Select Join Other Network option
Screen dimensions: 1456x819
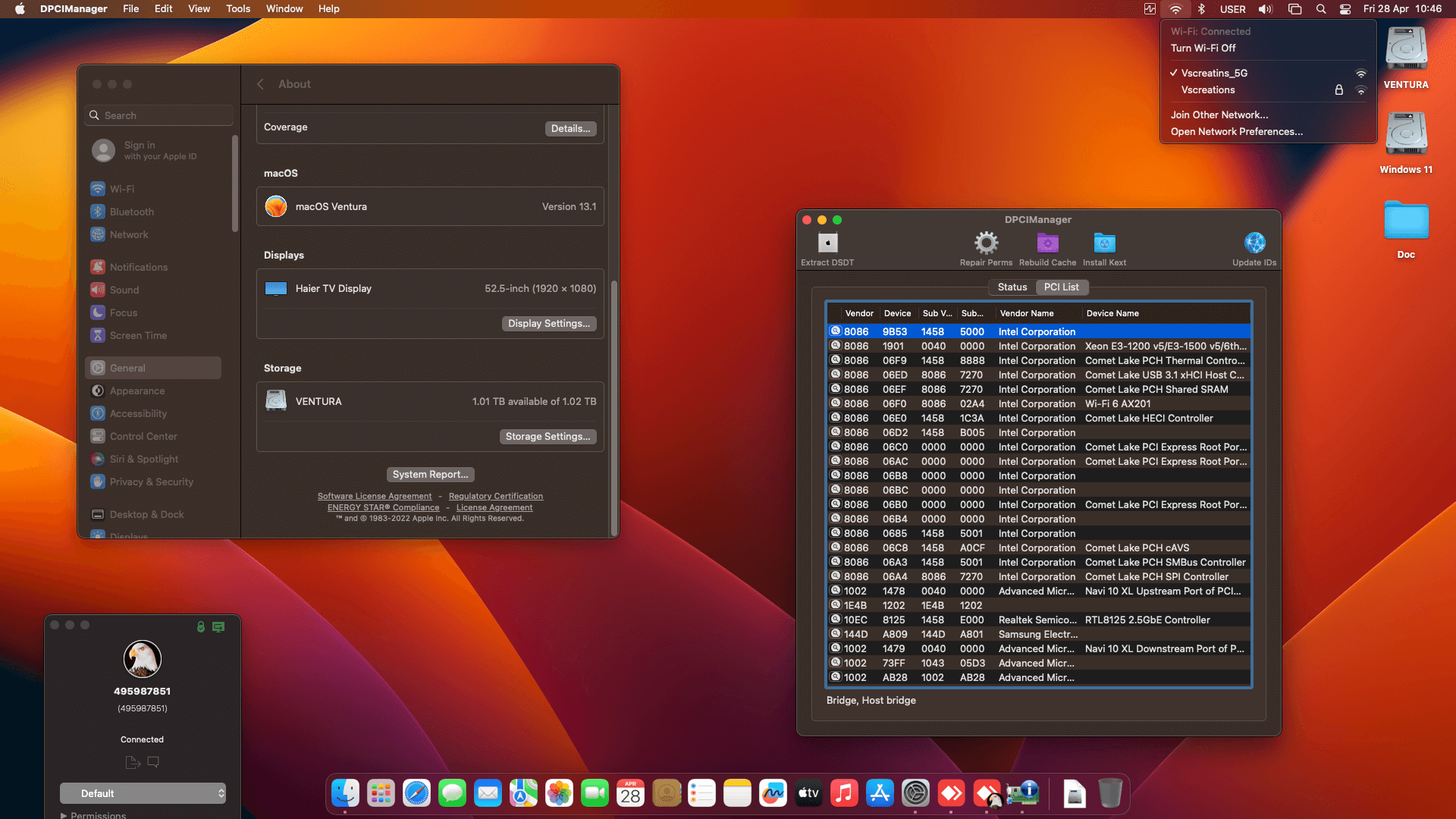point(1268,115)
